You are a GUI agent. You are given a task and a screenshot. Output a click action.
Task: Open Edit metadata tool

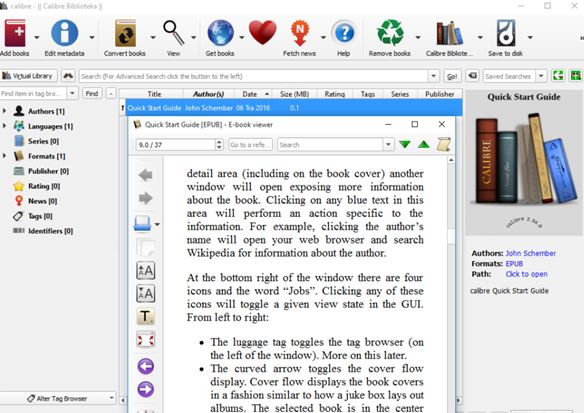[x=64, y=33]
